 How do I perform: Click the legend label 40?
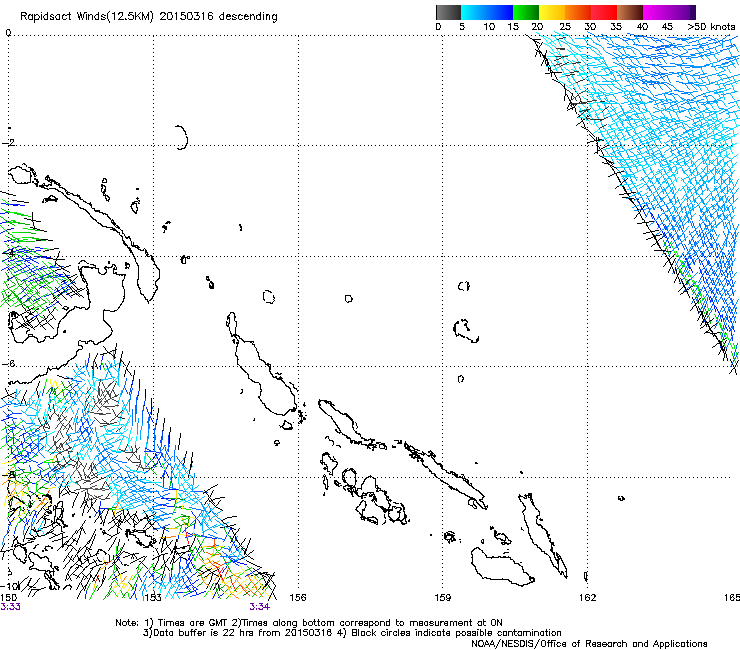click(x=642, y=27)
